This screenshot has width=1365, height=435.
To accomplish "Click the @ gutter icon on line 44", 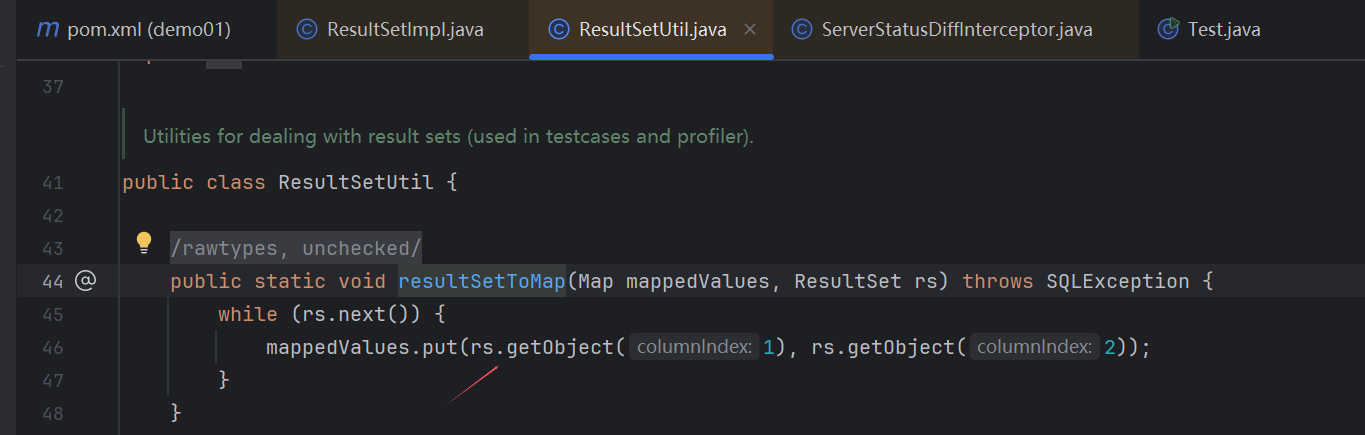I will pyautogui.click(x=85, y=281).
